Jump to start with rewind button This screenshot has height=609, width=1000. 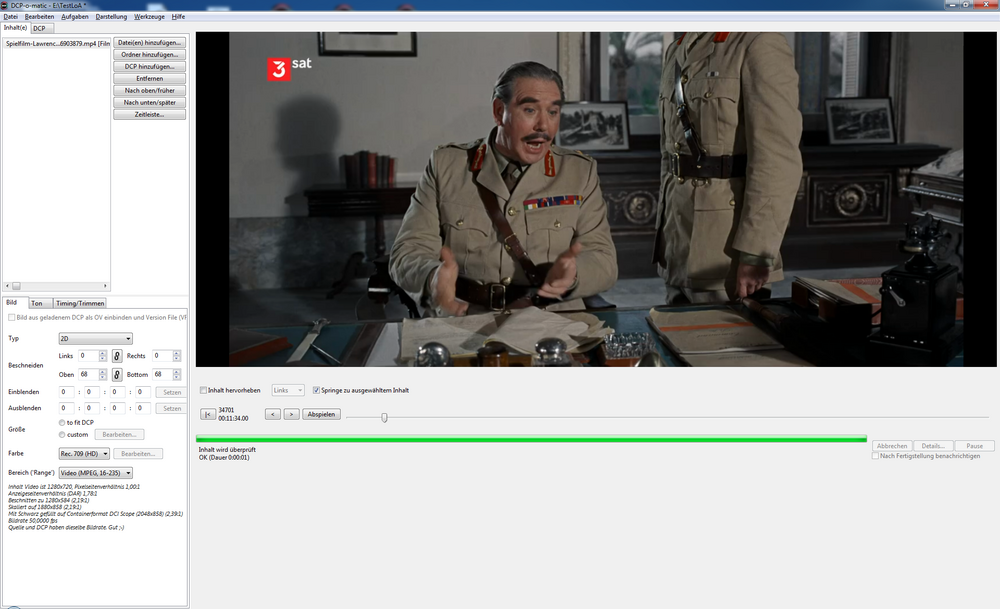pyautogui.click(x=207, y=414)
